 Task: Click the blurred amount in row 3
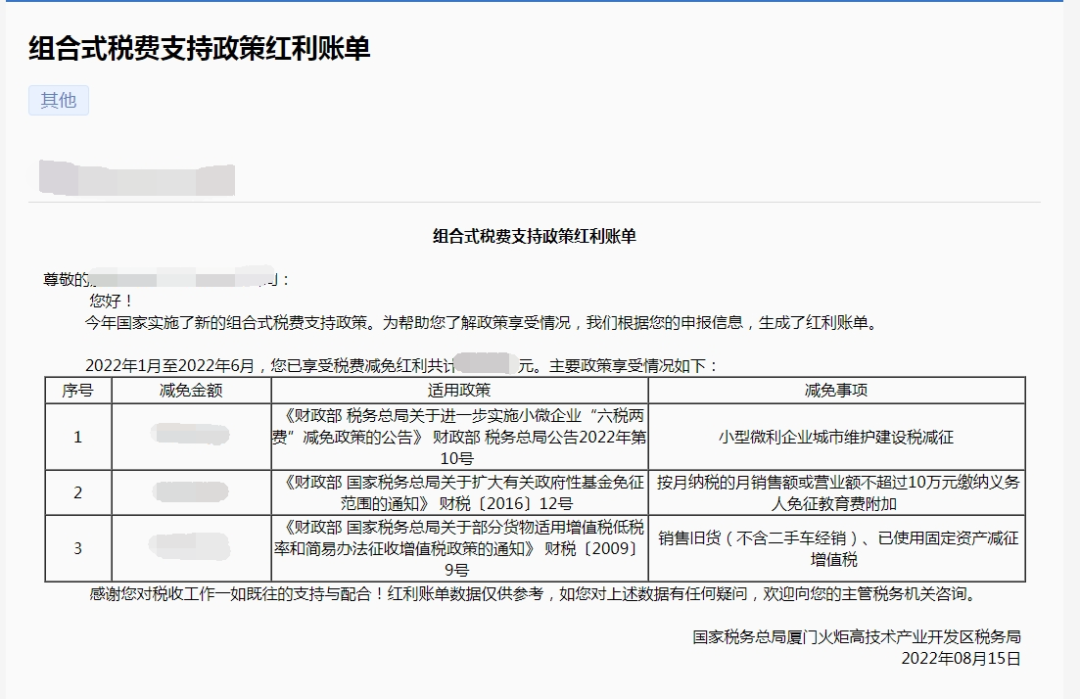click(x=191, y=547)
